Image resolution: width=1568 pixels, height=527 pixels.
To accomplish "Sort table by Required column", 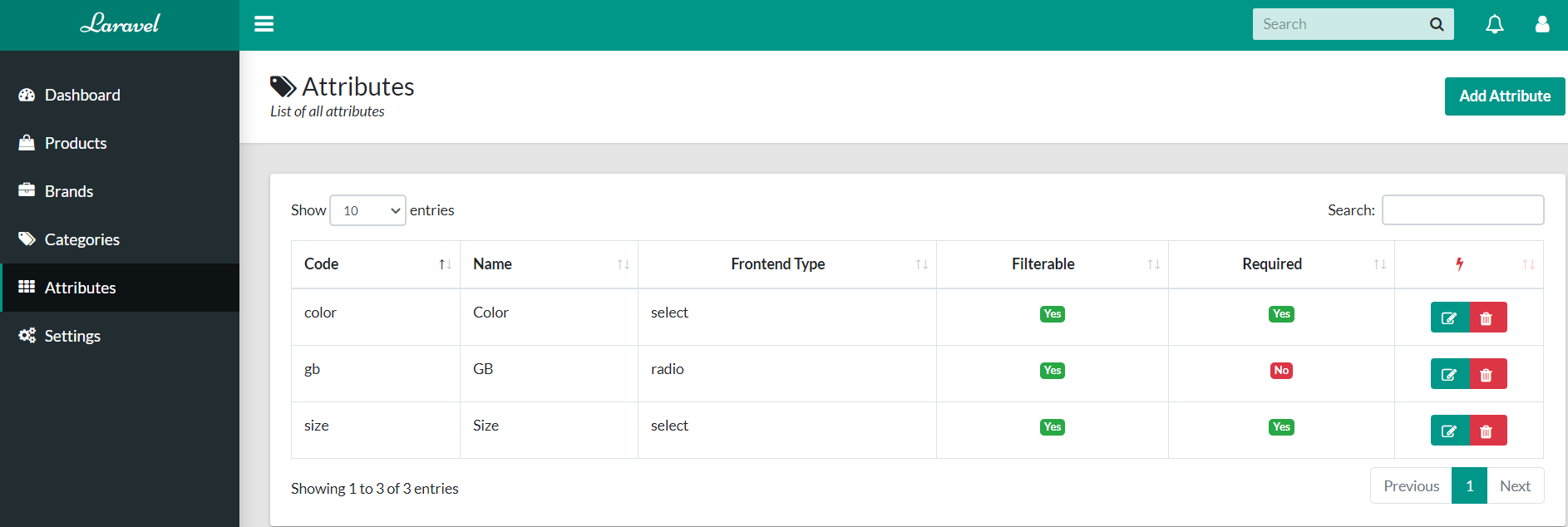I will point(1281,264).
